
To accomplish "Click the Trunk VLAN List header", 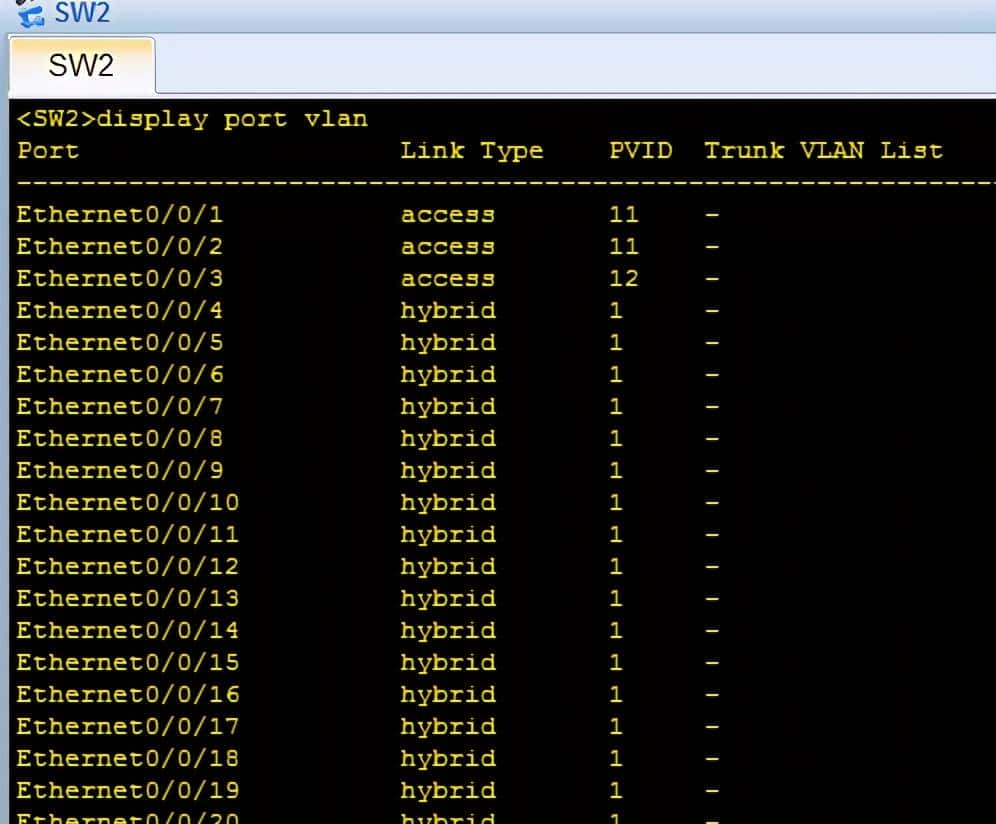I will pyautogui.click(x=822, y=151).
